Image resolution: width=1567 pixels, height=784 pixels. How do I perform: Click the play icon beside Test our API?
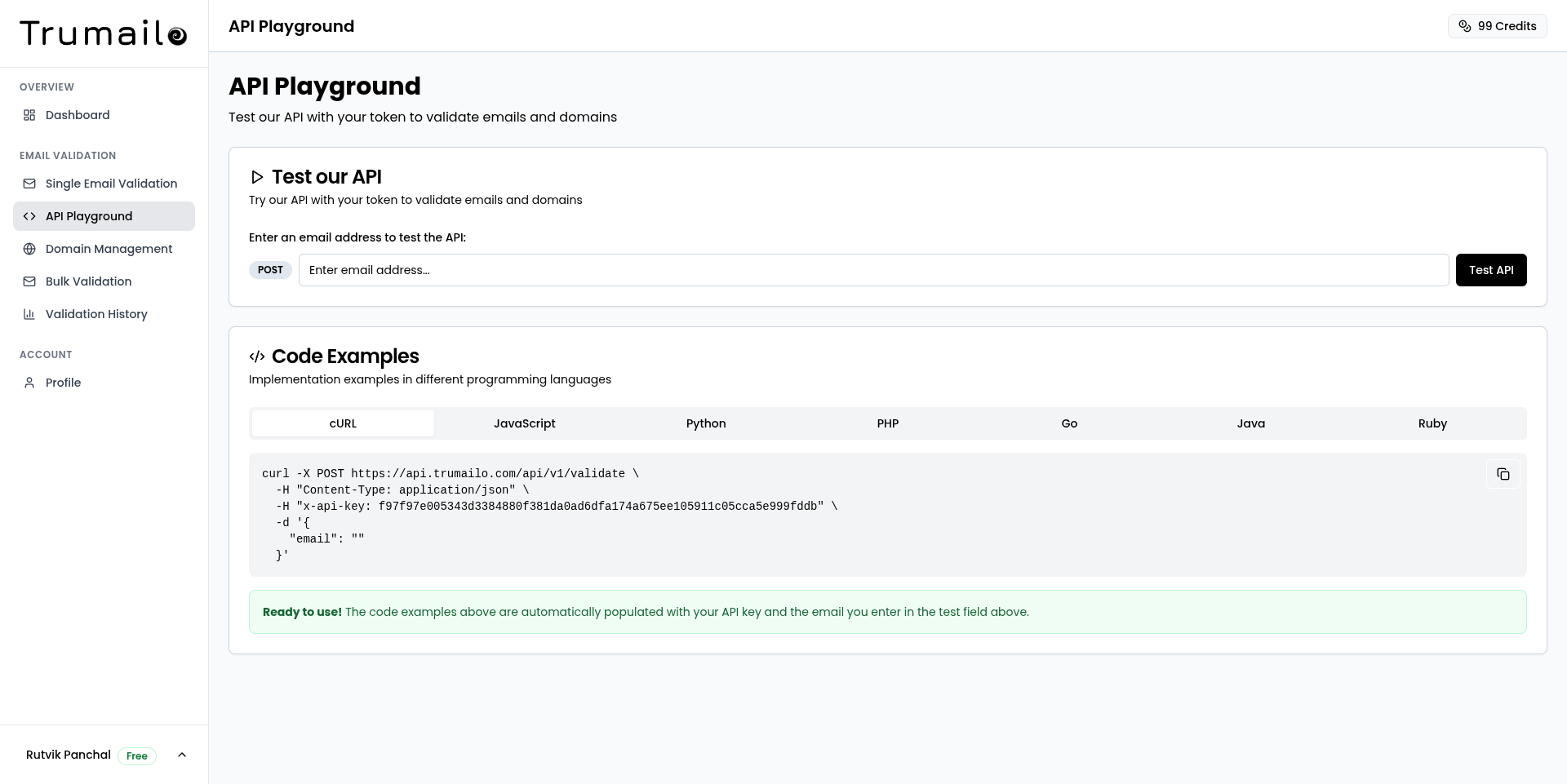pyautogui.click(x=257, y=177)
